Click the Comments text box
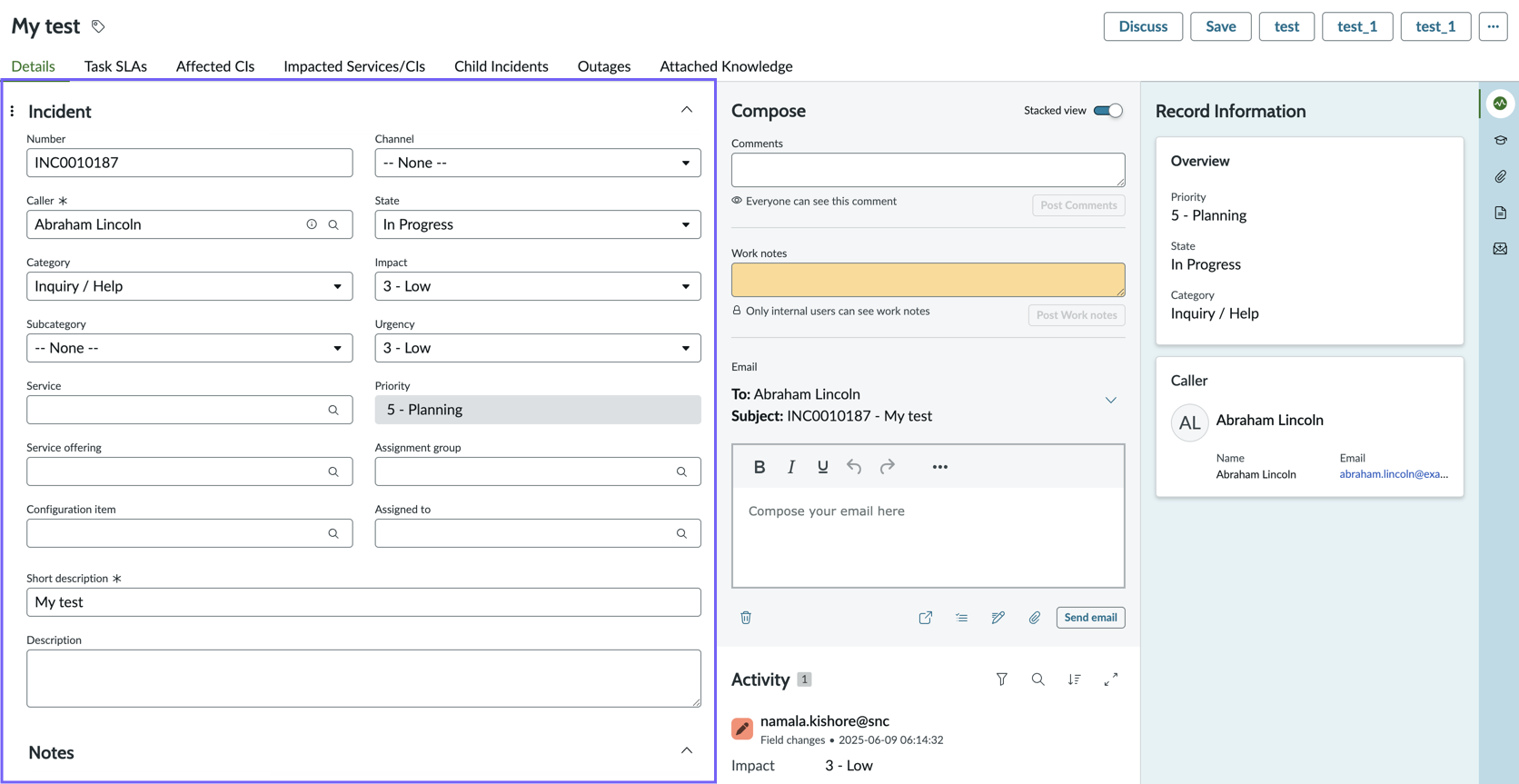The image size is (1519, 784). pyautogui.click(x=928, y=170)
